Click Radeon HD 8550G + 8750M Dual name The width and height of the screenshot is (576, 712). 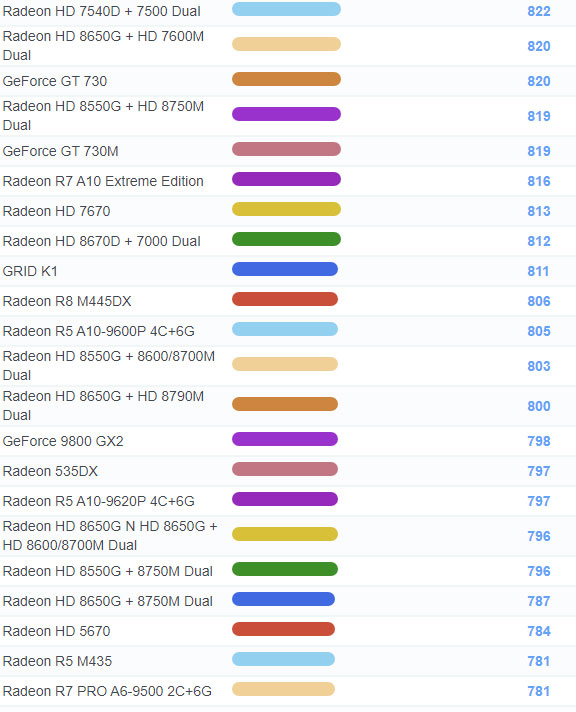(x=108, y=571)
